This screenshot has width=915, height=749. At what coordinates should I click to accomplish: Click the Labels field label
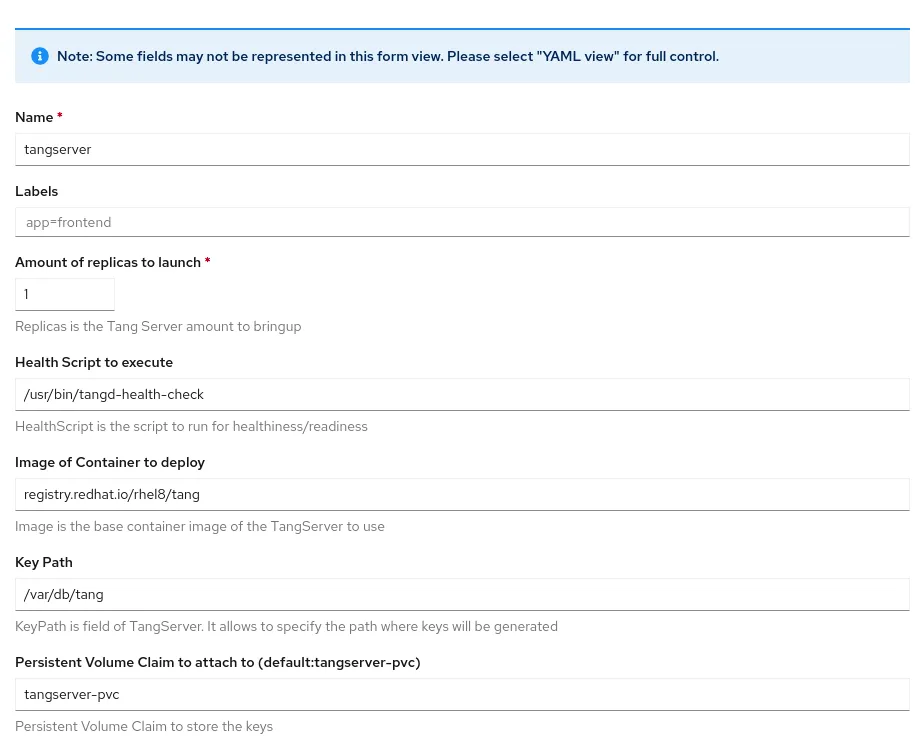36,191
